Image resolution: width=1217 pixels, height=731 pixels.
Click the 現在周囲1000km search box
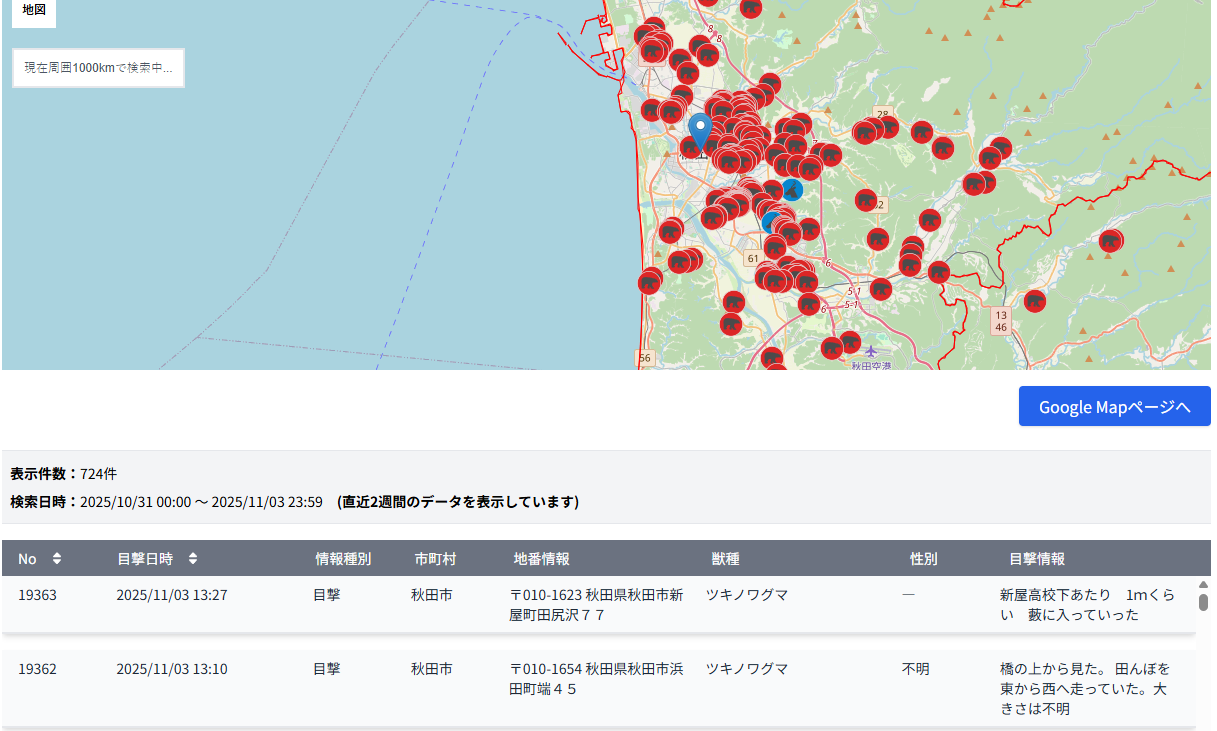(98, 68)
